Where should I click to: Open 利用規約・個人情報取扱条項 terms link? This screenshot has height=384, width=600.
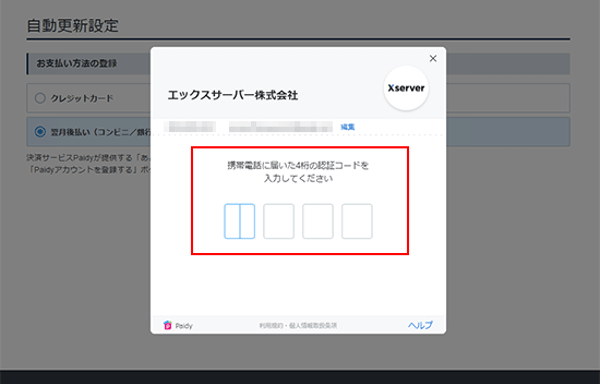point(298,325)
